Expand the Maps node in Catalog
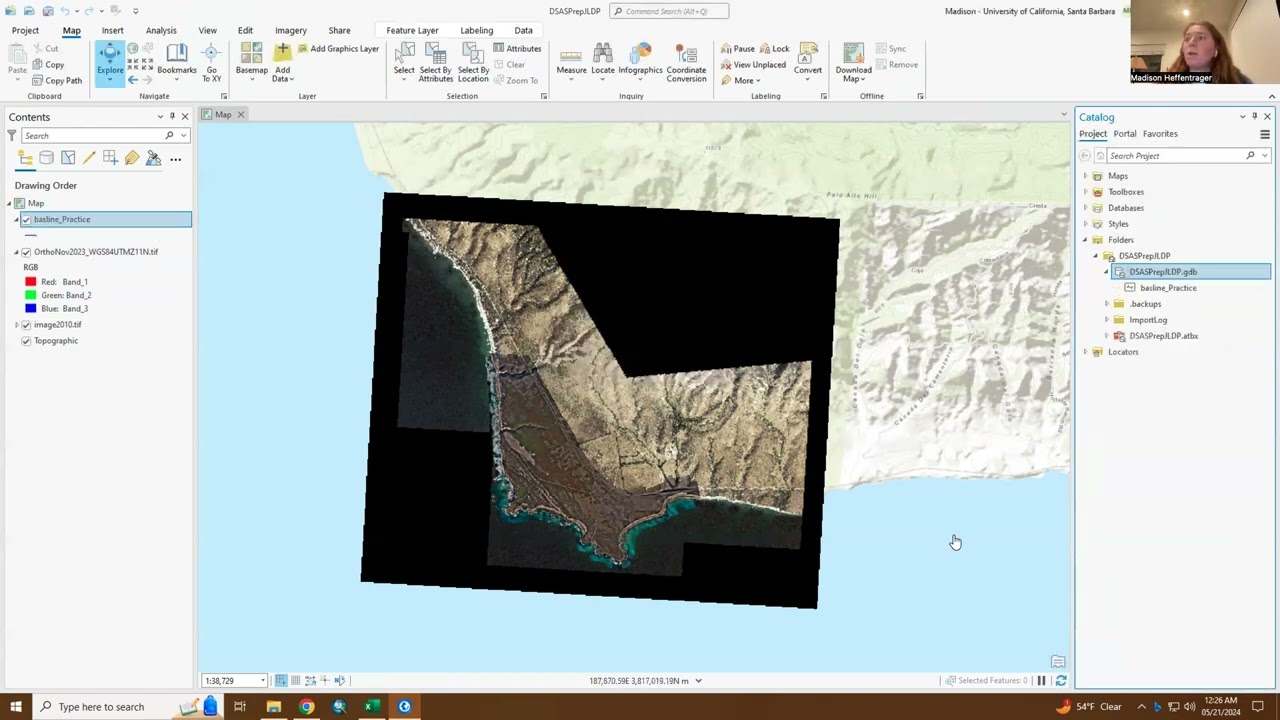The image size is (1280, 720). (1085, 176)
